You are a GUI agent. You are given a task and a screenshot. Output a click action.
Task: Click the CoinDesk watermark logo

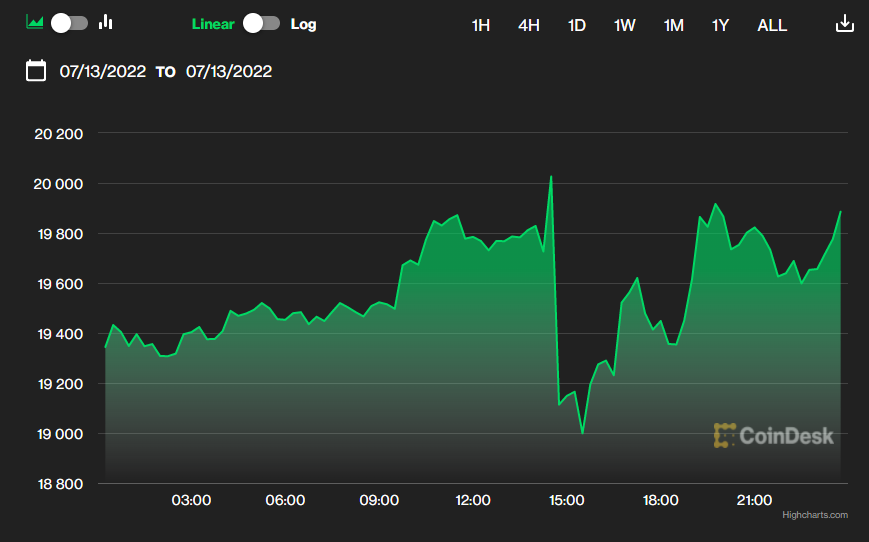coord(774,436)
